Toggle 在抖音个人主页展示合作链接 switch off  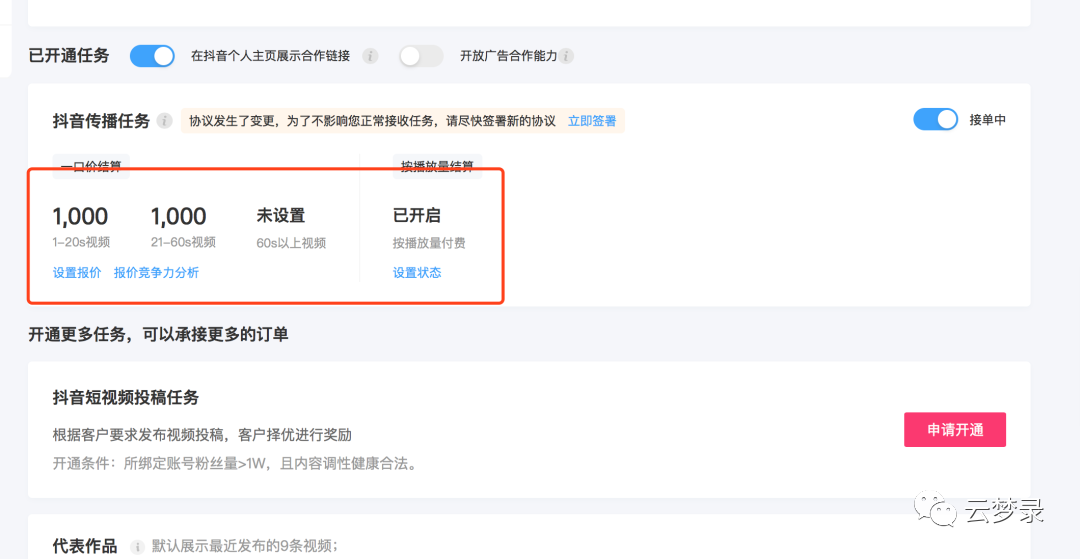[152, 56]
